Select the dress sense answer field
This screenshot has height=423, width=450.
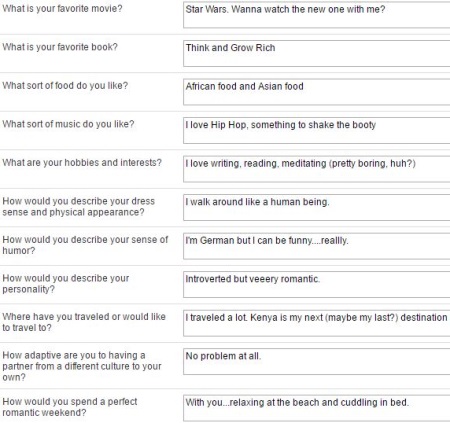(x=317, y=207)
